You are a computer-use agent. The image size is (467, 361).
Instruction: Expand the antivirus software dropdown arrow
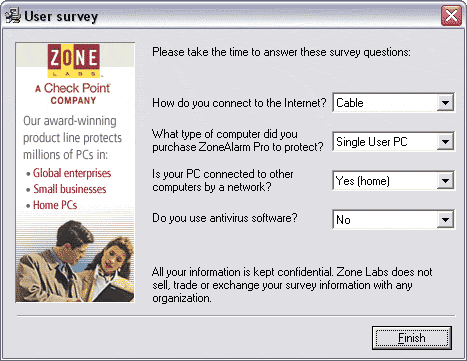pos(445,220)
